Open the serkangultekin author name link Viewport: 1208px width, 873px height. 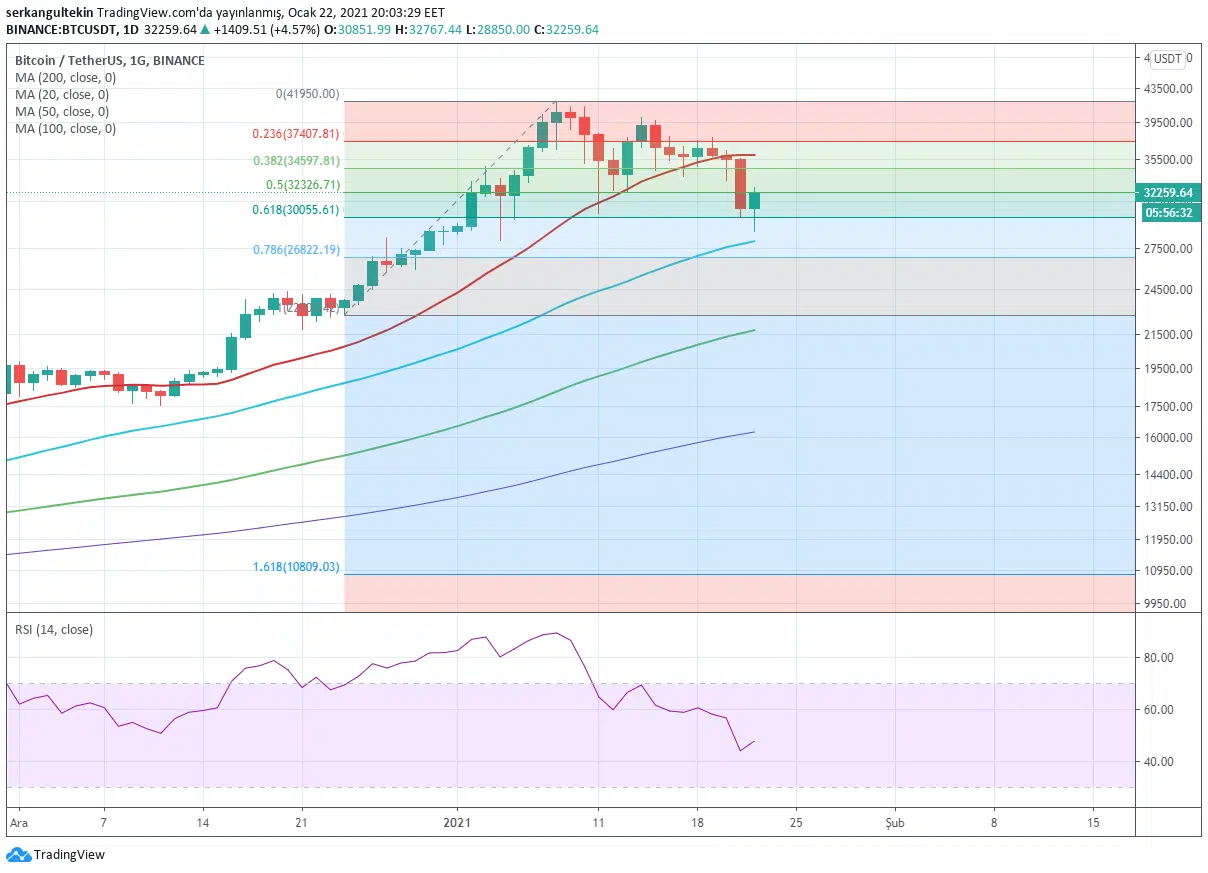coord(50,11)
